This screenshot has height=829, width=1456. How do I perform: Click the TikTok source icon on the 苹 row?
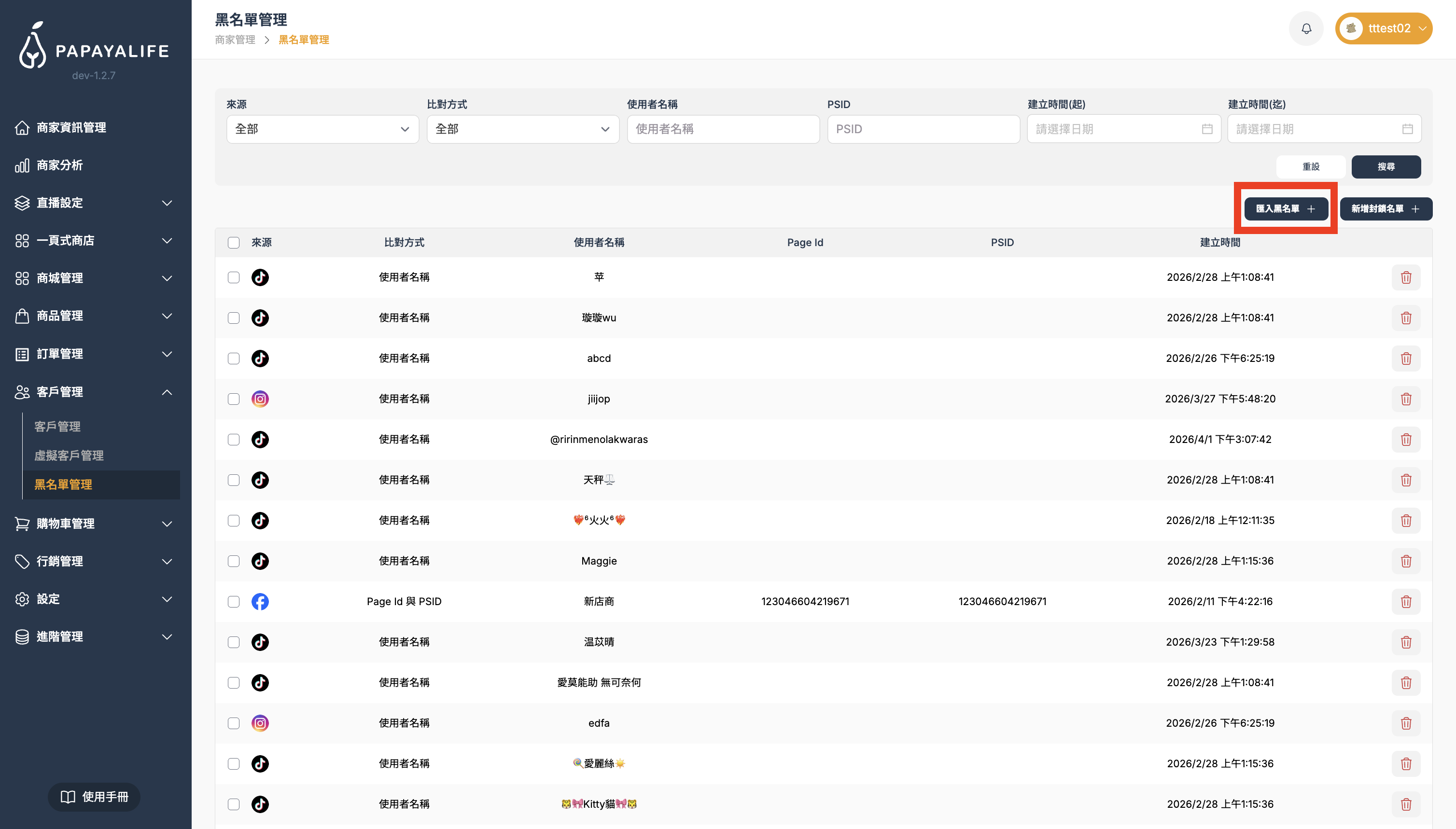pyautogui.click(x=260, y=277)
